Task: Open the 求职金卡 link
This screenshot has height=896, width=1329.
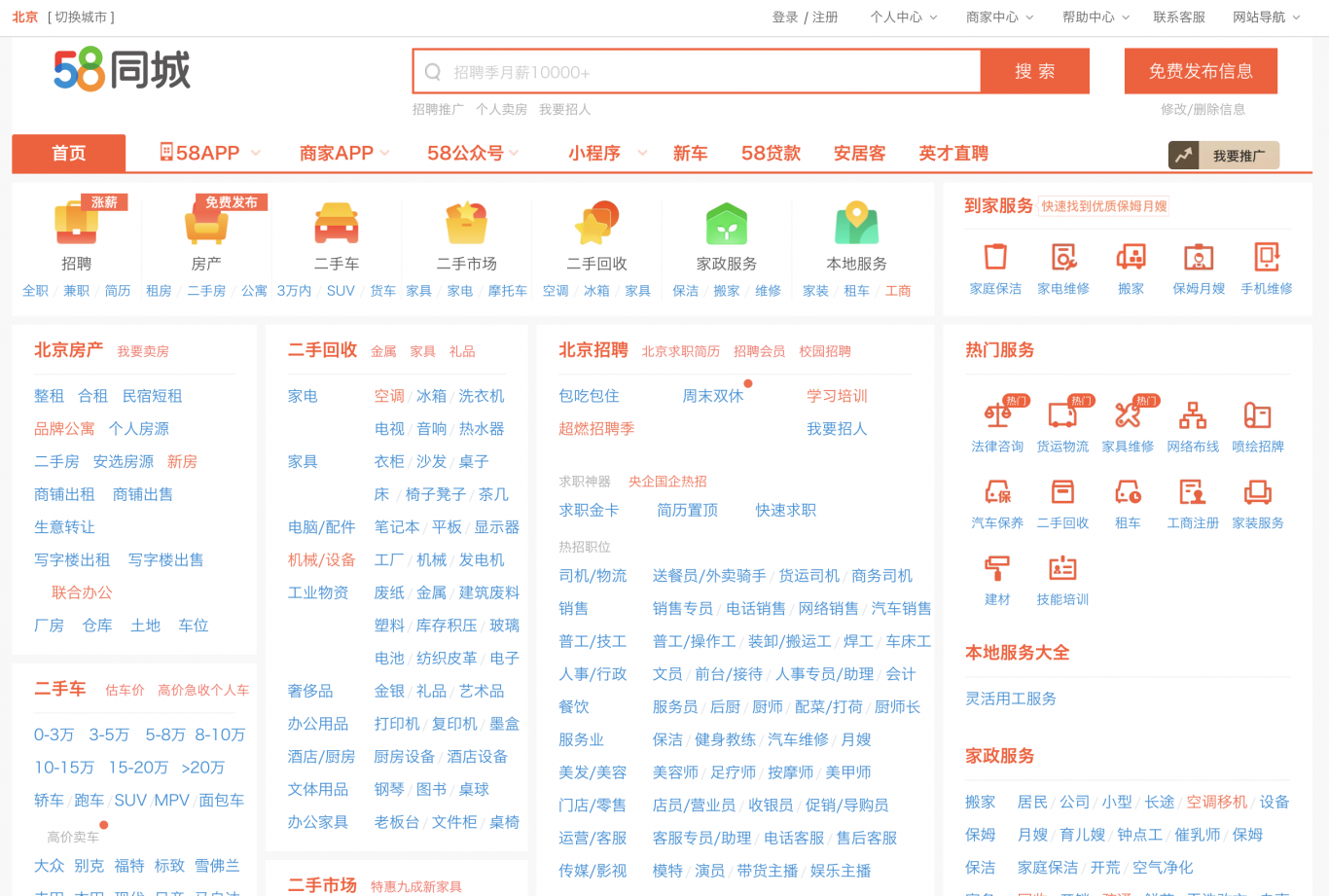Action: point(589,510)
